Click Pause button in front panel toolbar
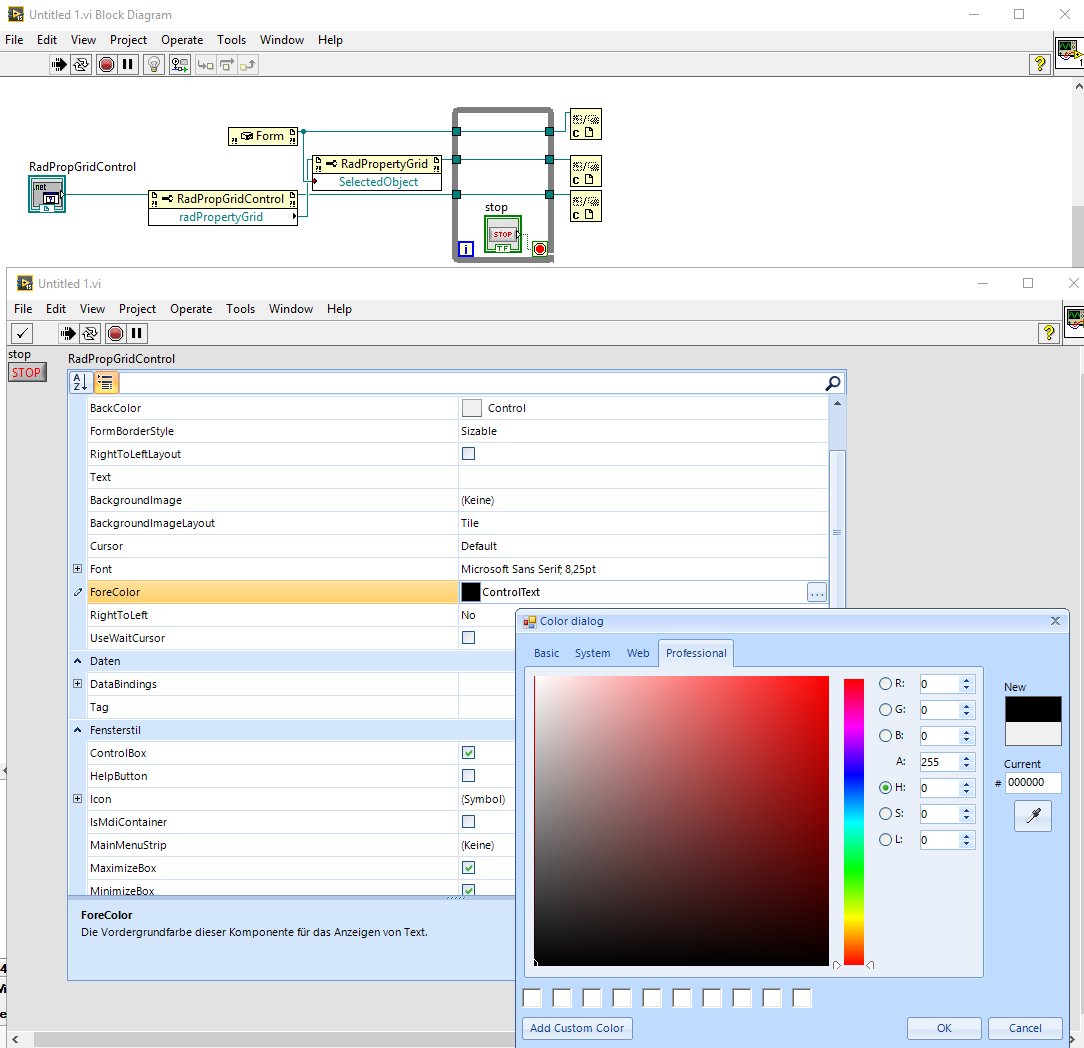This screenshot has width=1084, height=1048. [x=137, y=333]
